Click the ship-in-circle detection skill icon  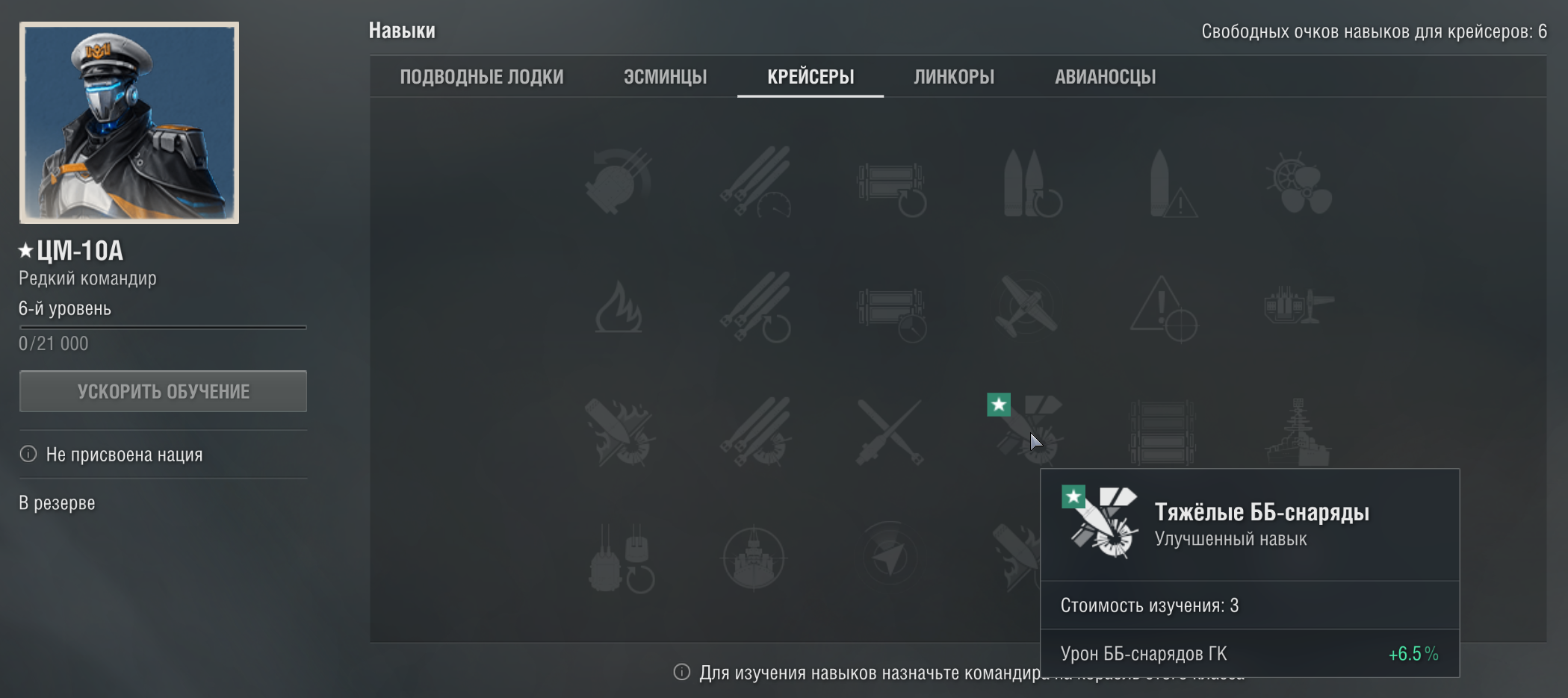point(754,558)
